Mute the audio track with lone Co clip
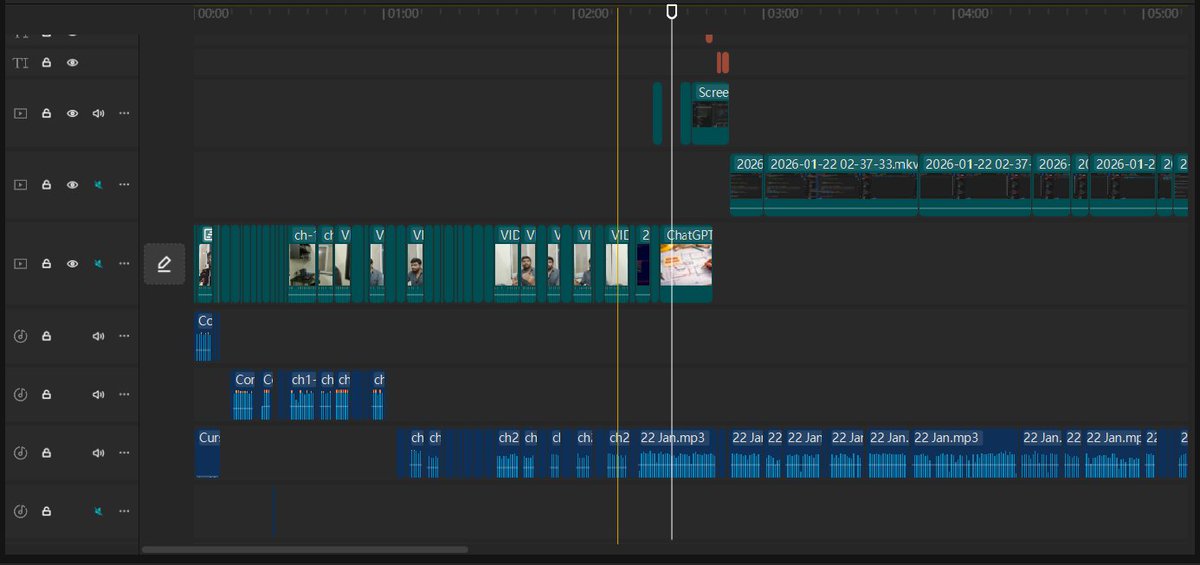1200x565 pixels. coord(98,336)
